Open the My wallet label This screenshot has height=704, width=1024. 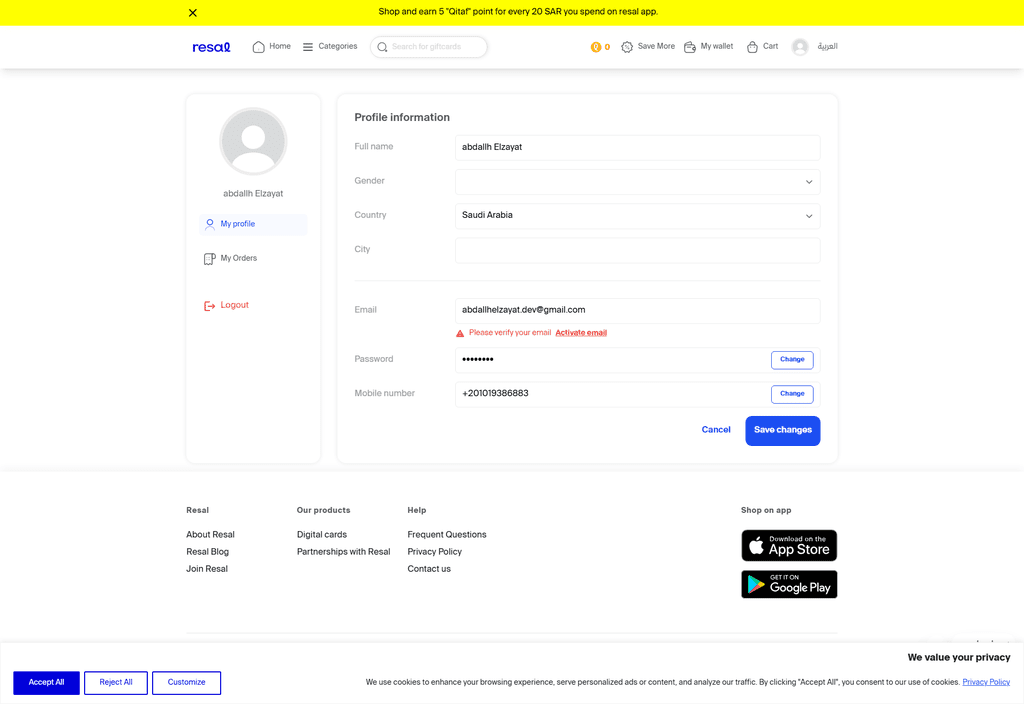(717, 46)
